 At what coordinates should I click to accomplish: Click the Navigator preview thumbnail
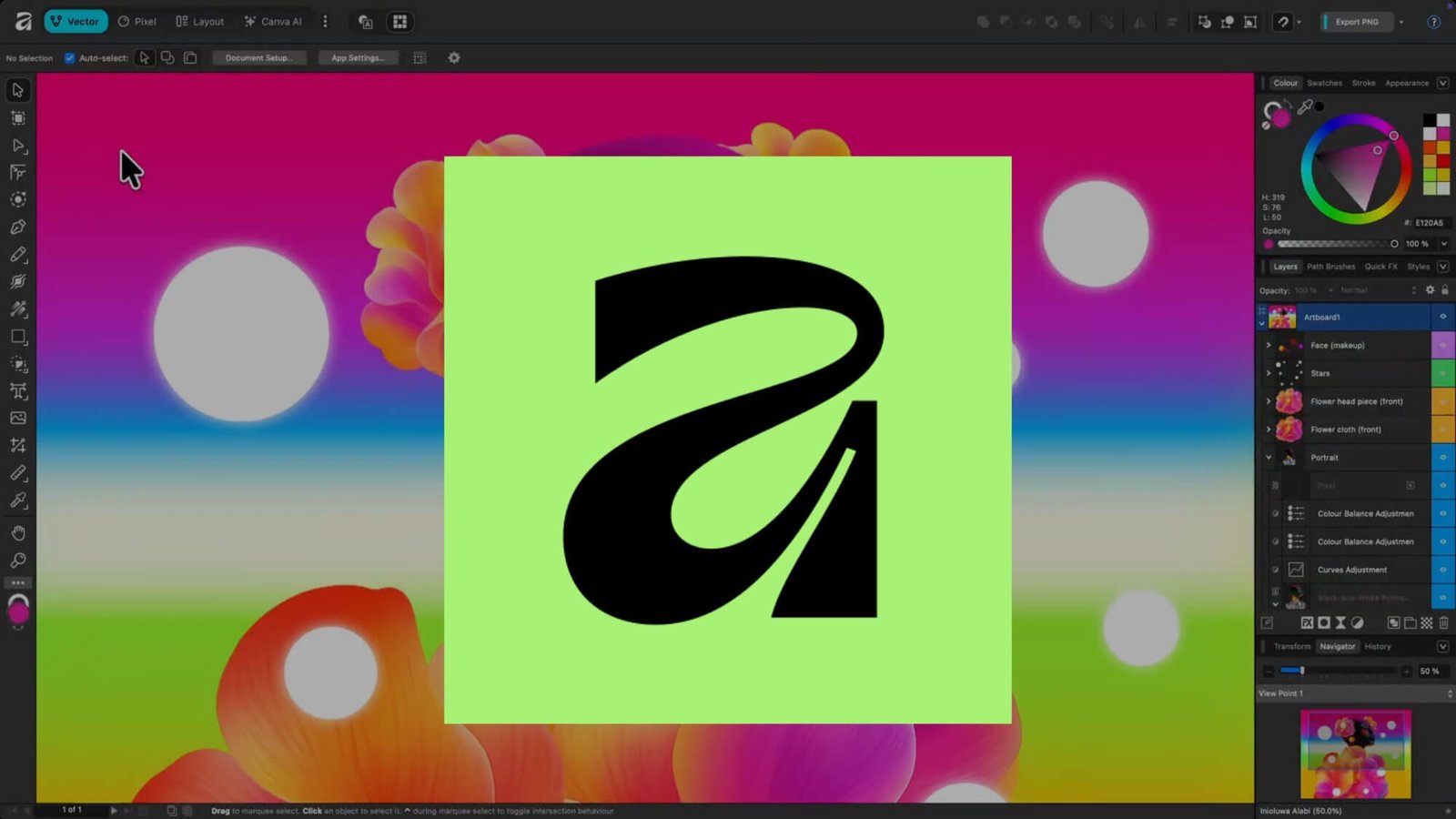1355,753
